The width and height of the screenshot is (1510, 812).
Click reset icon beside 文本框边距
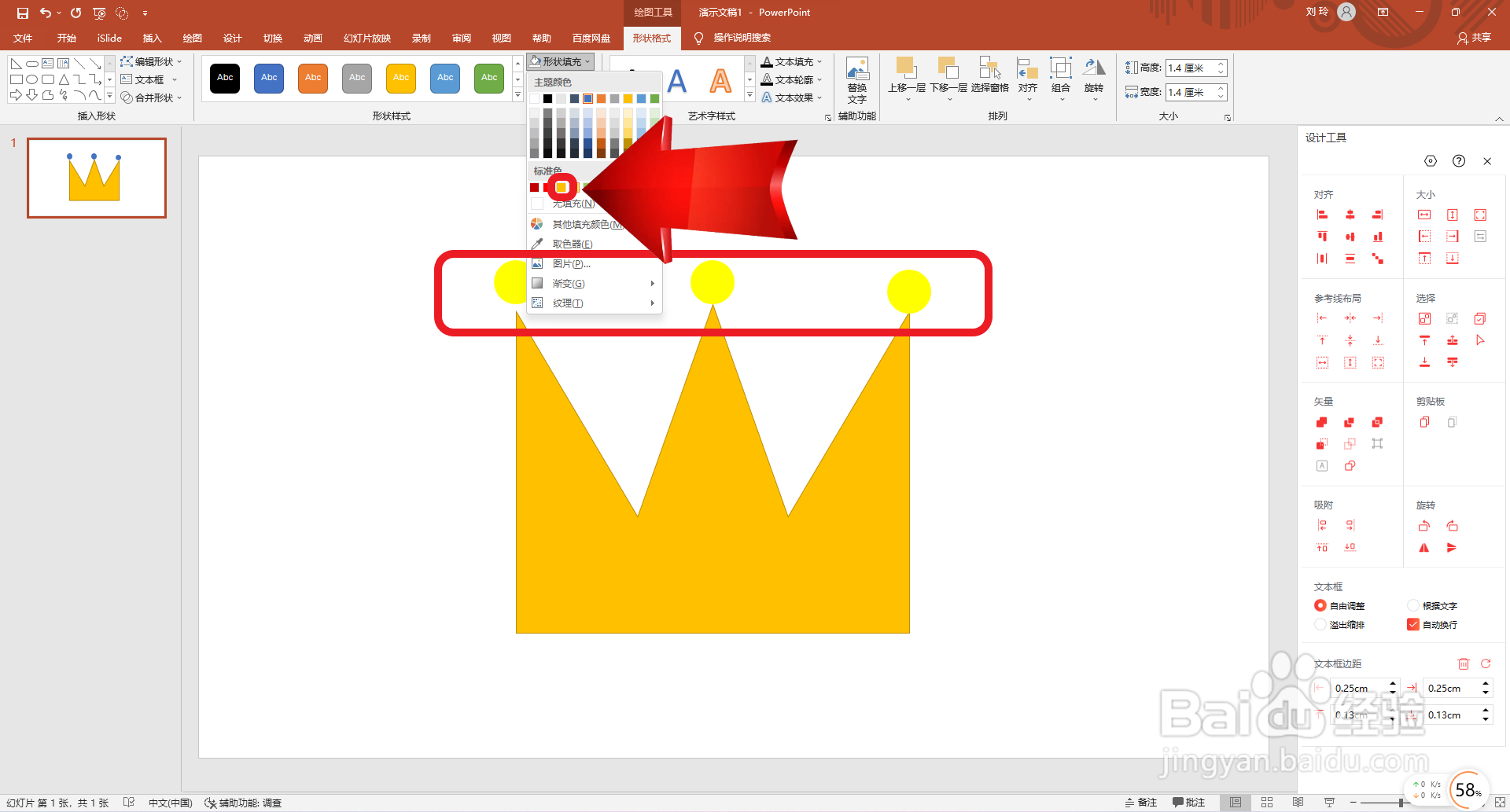(1486, 663)
